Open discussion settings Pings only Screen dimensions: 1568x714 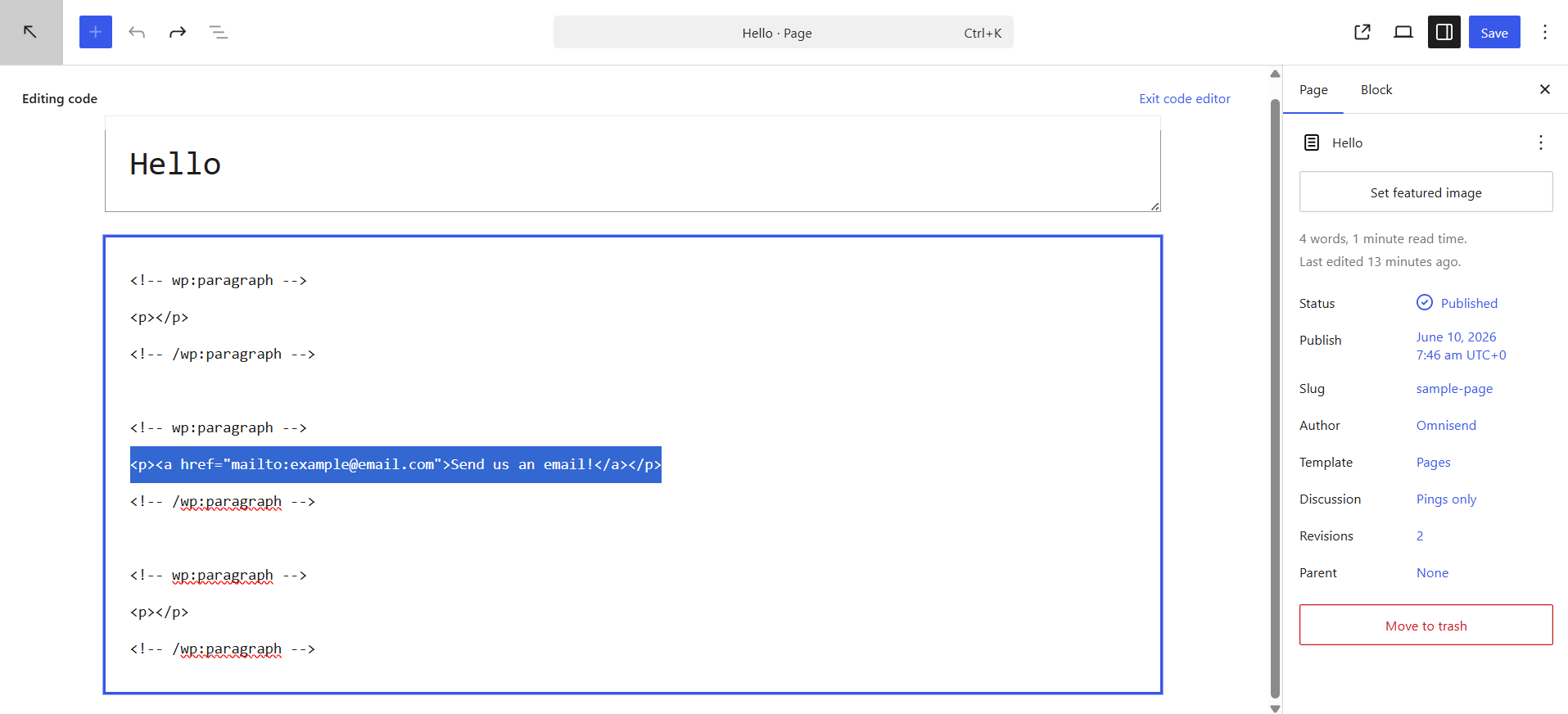coord(1446,499)
